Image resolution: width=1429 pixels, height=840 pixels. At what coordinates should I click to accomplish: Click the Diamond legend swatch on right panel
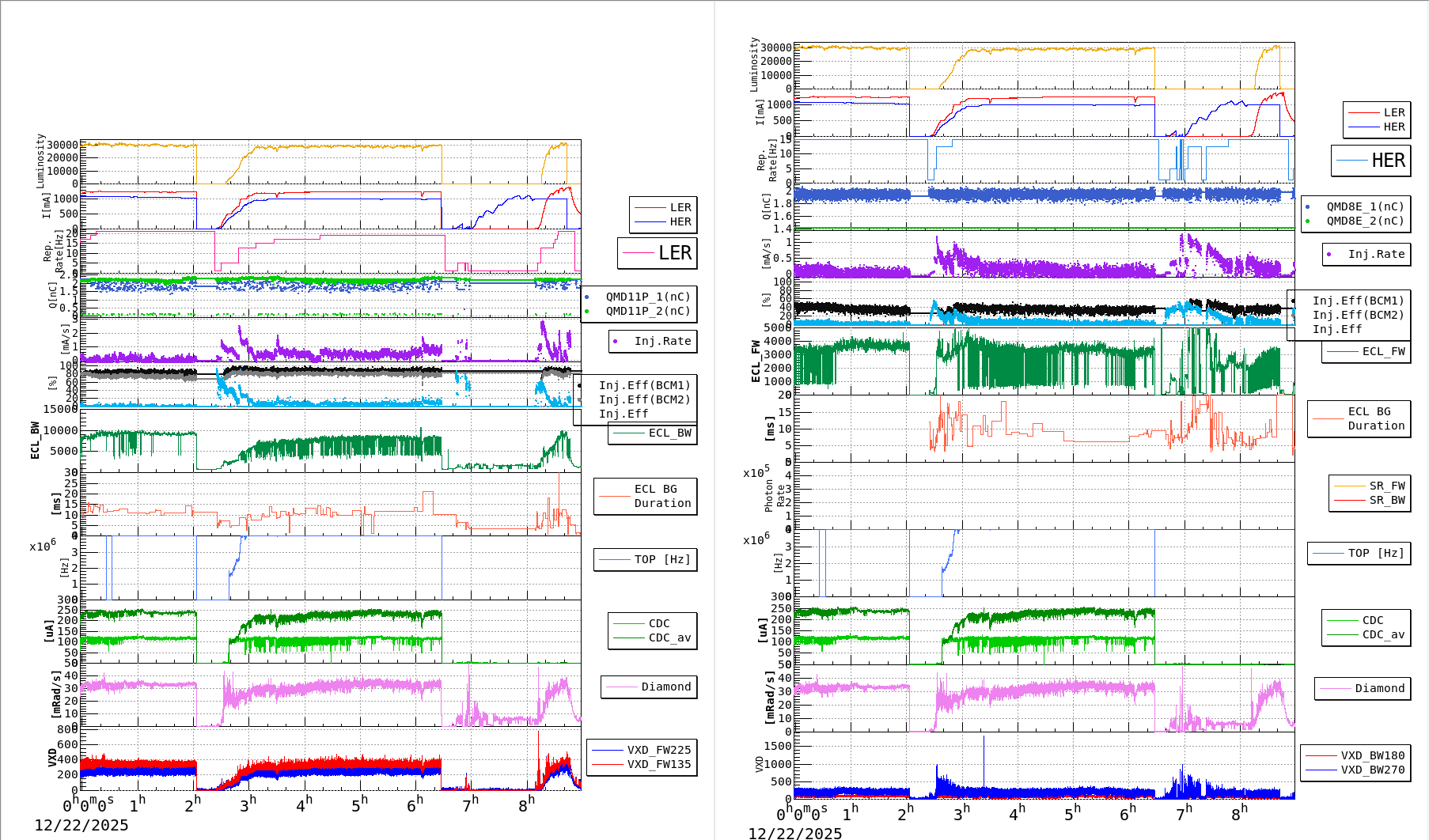[1334, 688]
